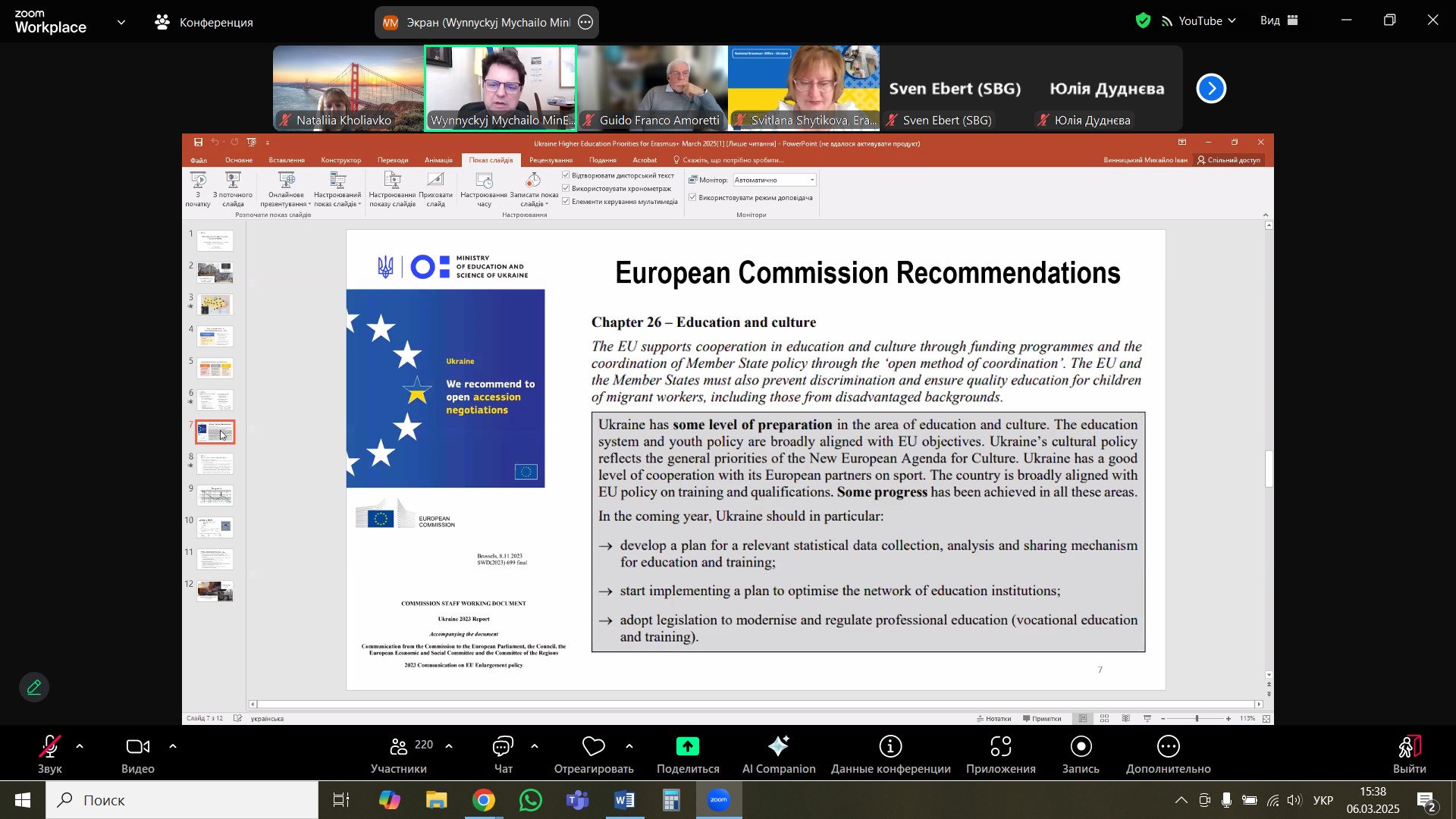Image resolution: width=1456 pixels, height=819 pixels.
Task: Open more options for shared screen
Action: 585,23
